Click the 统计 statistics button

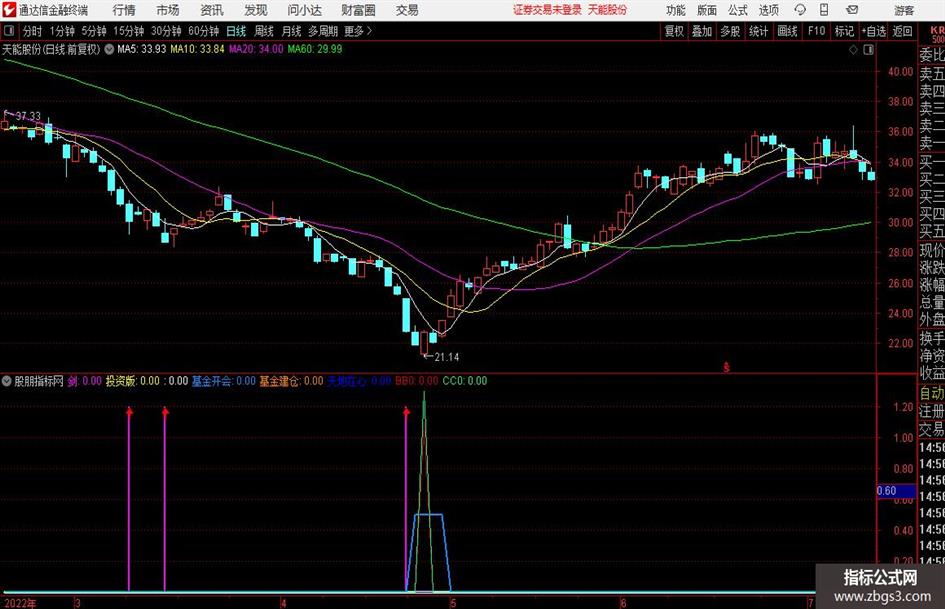[758, 31]
